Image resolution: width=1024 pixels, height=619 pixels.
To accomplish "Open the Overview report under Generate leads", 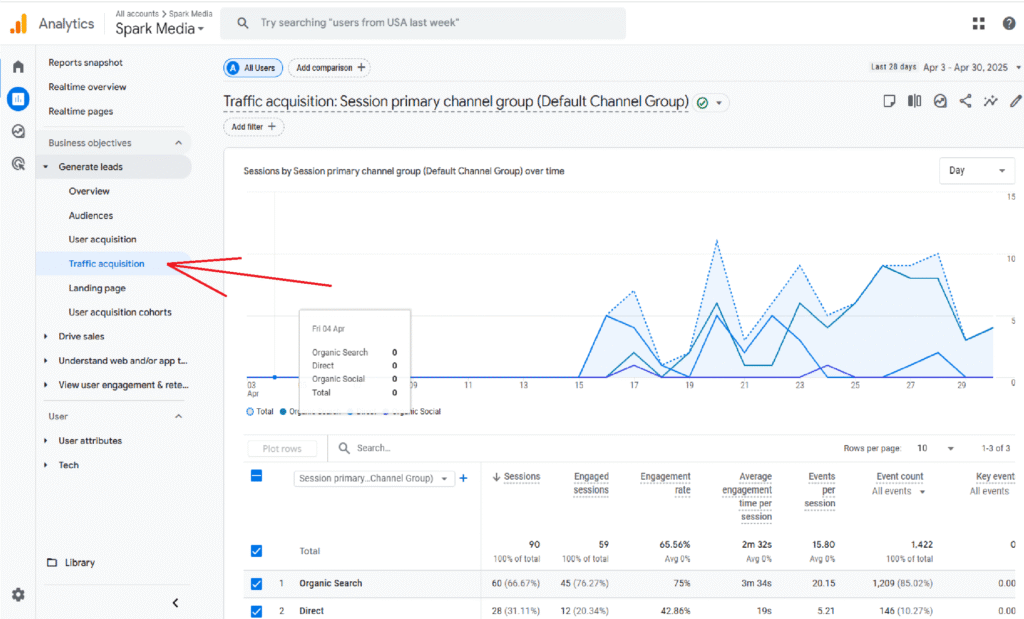I will click(x=89, y=191).
